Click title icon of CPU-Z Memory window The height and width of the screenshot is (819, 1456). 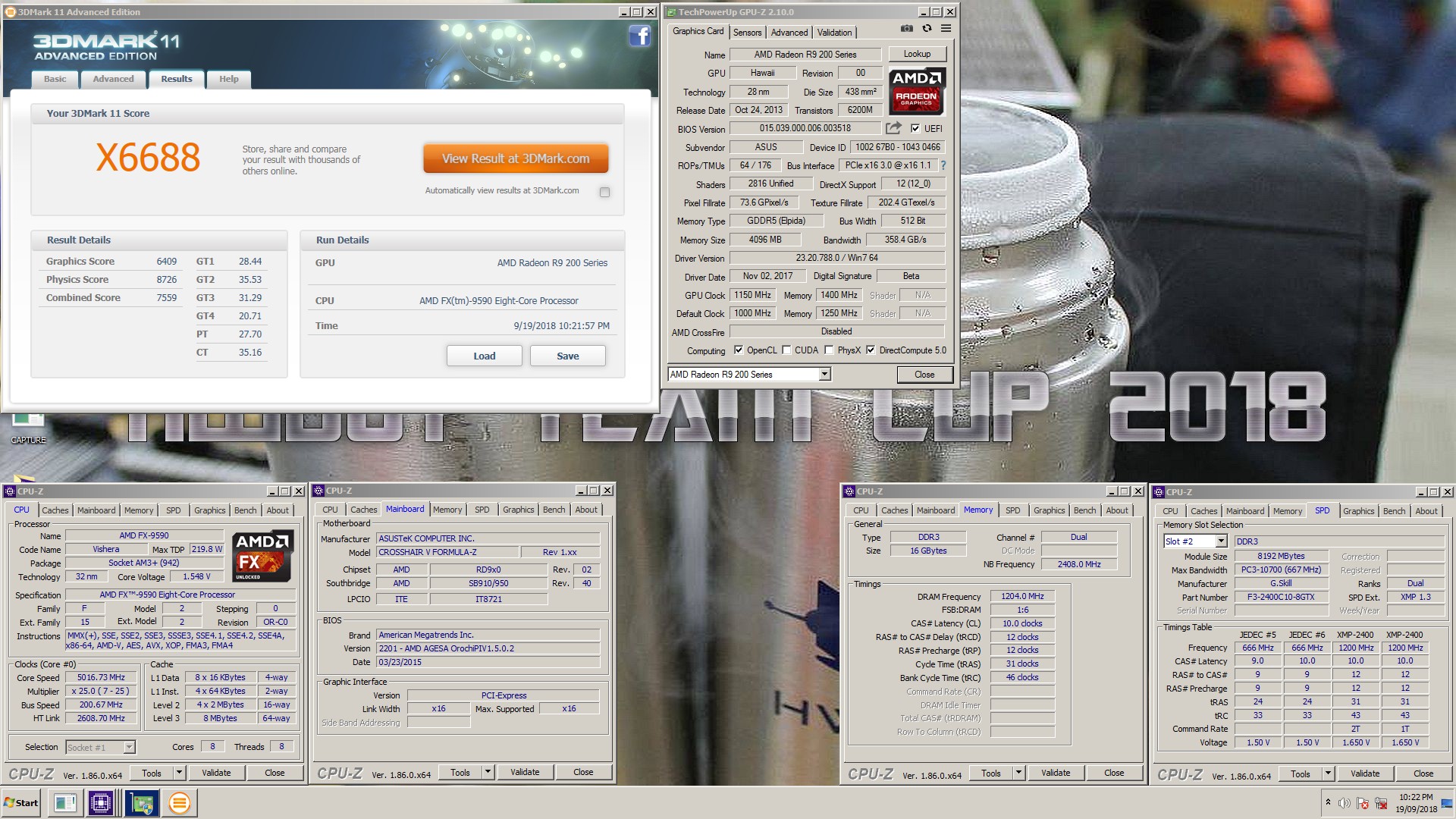click(x=849, y=491)
